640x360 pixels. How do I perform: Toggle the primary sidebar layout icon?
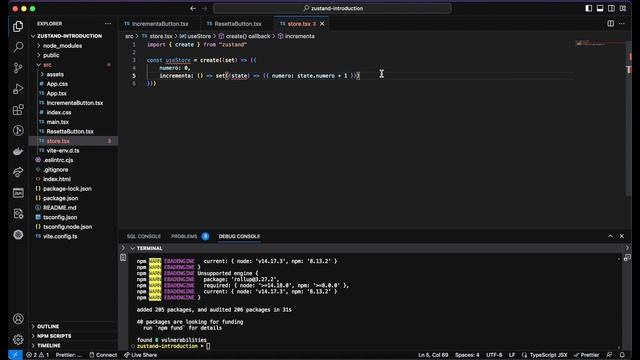(589, 8)
